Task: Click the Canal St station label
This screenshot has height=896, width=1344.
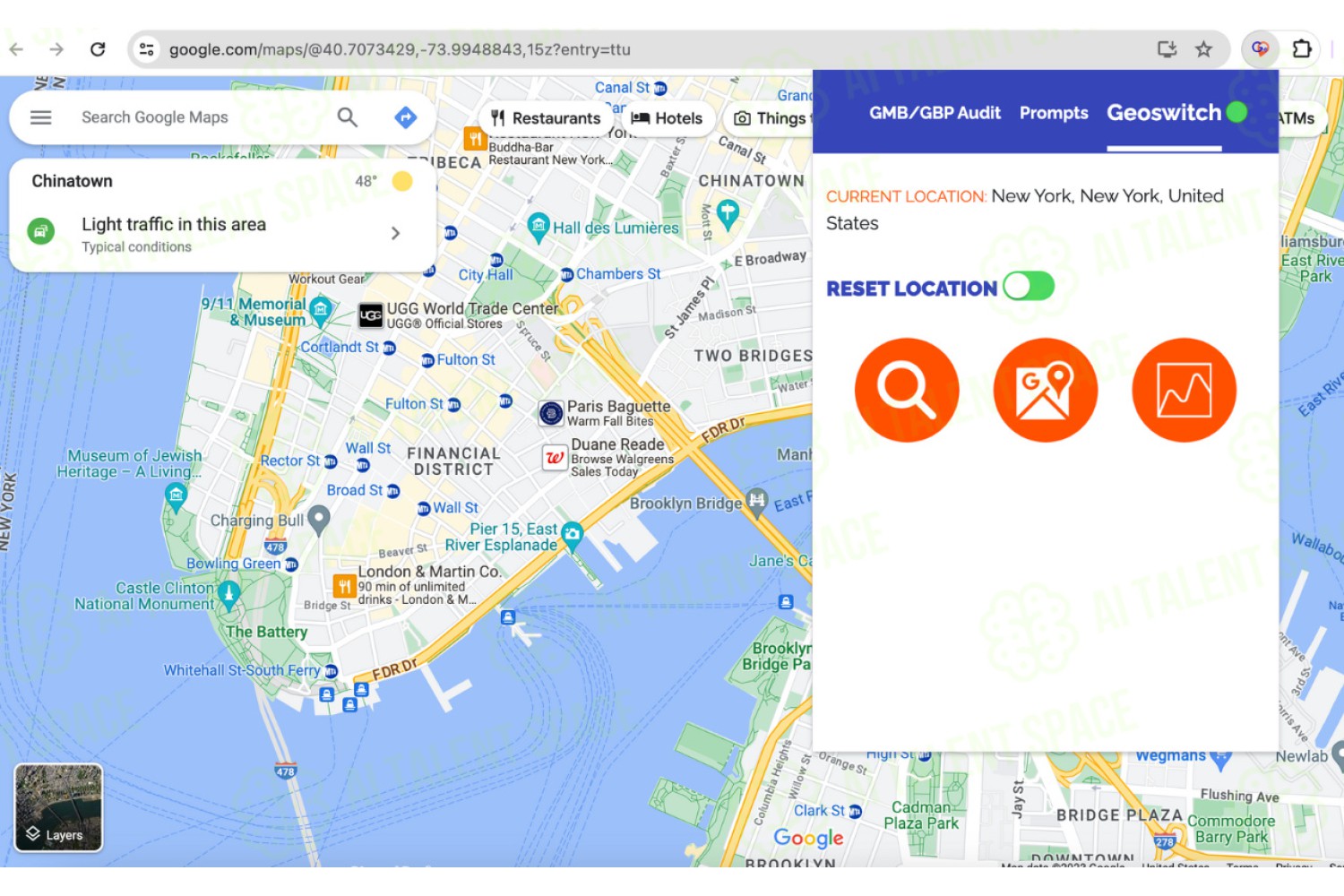Action: (623, 88)
